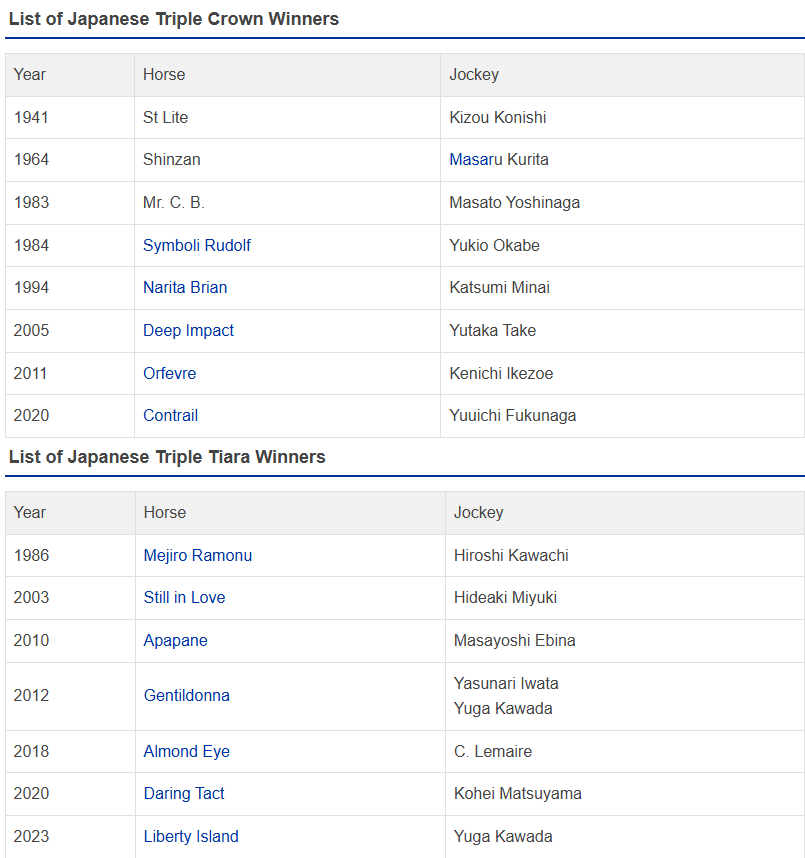Viewport: 805px width, 858px height.
Task: Click year '2018' in Triple Tiara table
Action: click(x=31, y=751)
